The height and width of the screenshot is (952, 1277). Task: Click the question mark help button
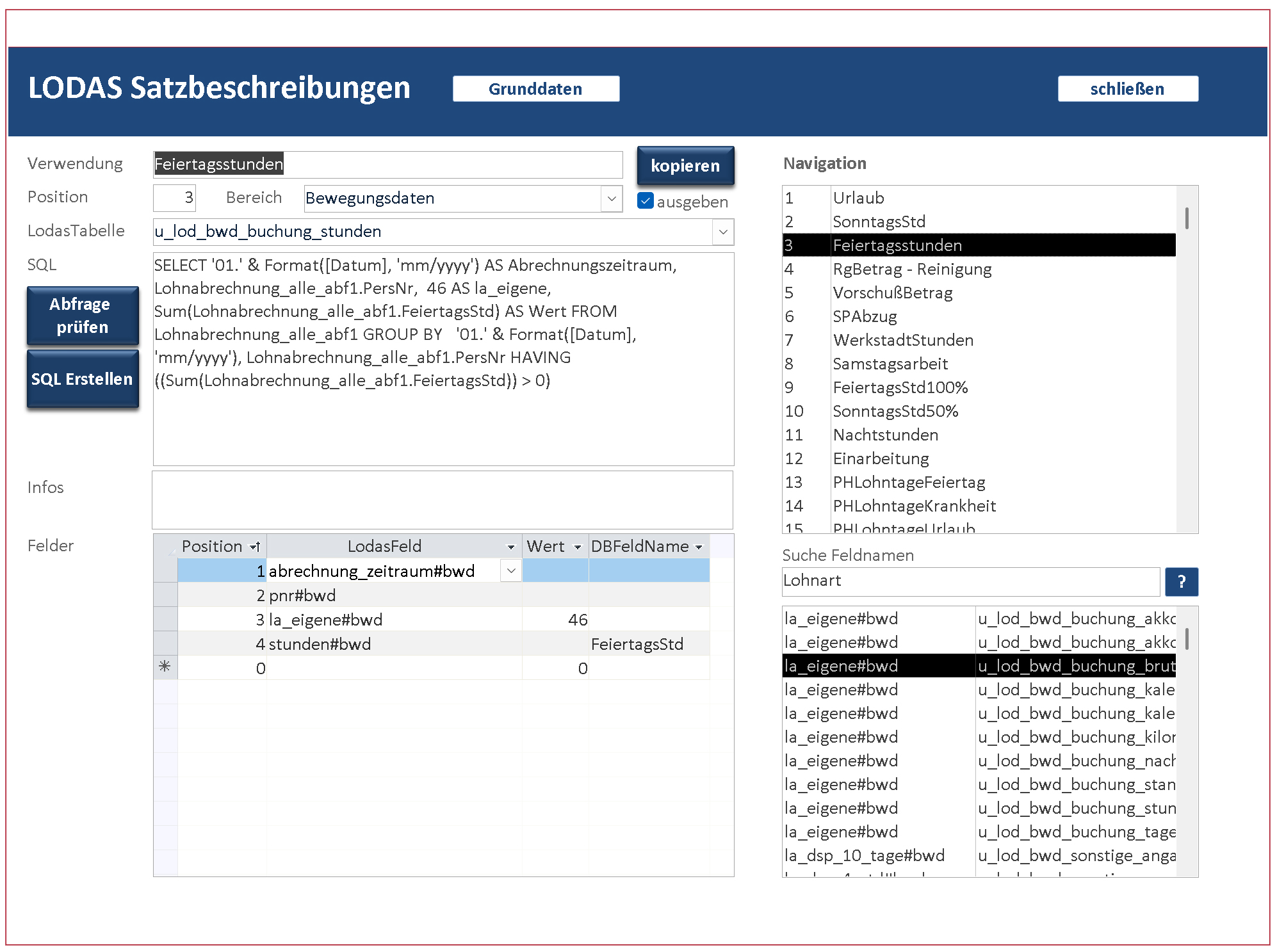(1181, 581)
